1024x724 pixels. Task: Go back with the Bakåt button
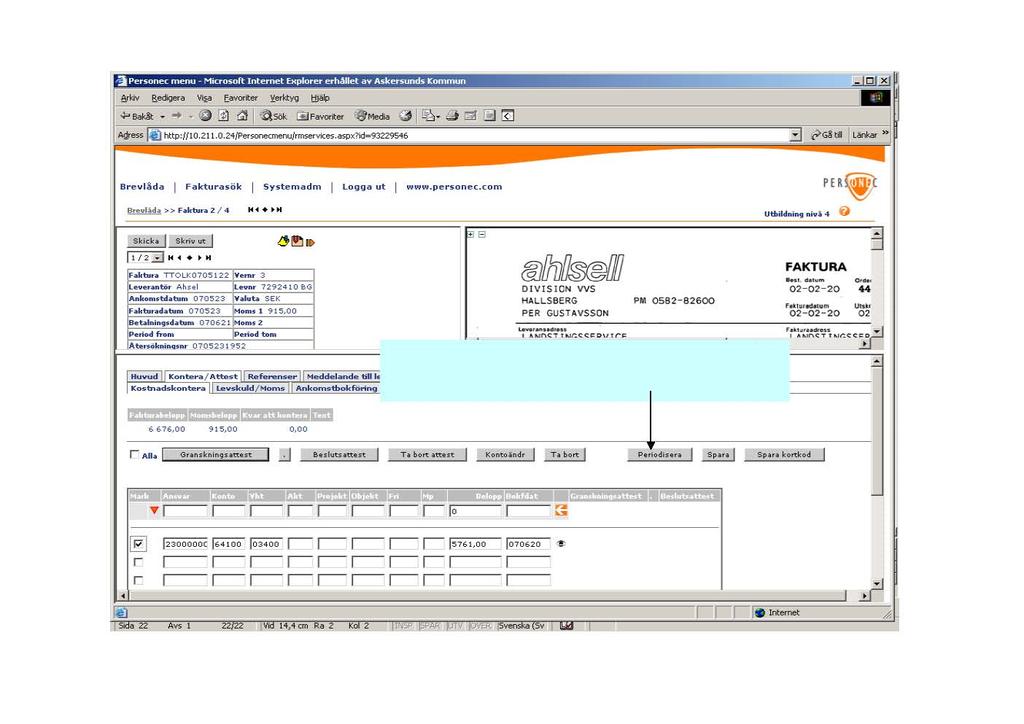point(137,116)
